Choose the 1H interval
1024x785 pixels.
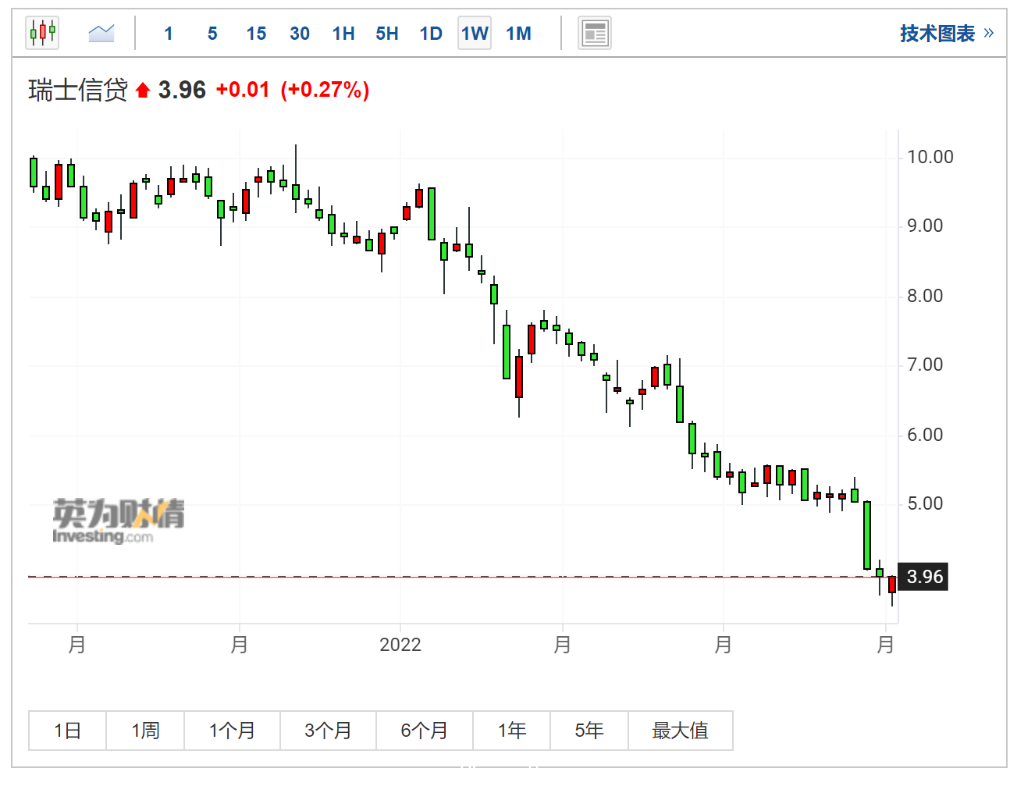pos(344,33)
